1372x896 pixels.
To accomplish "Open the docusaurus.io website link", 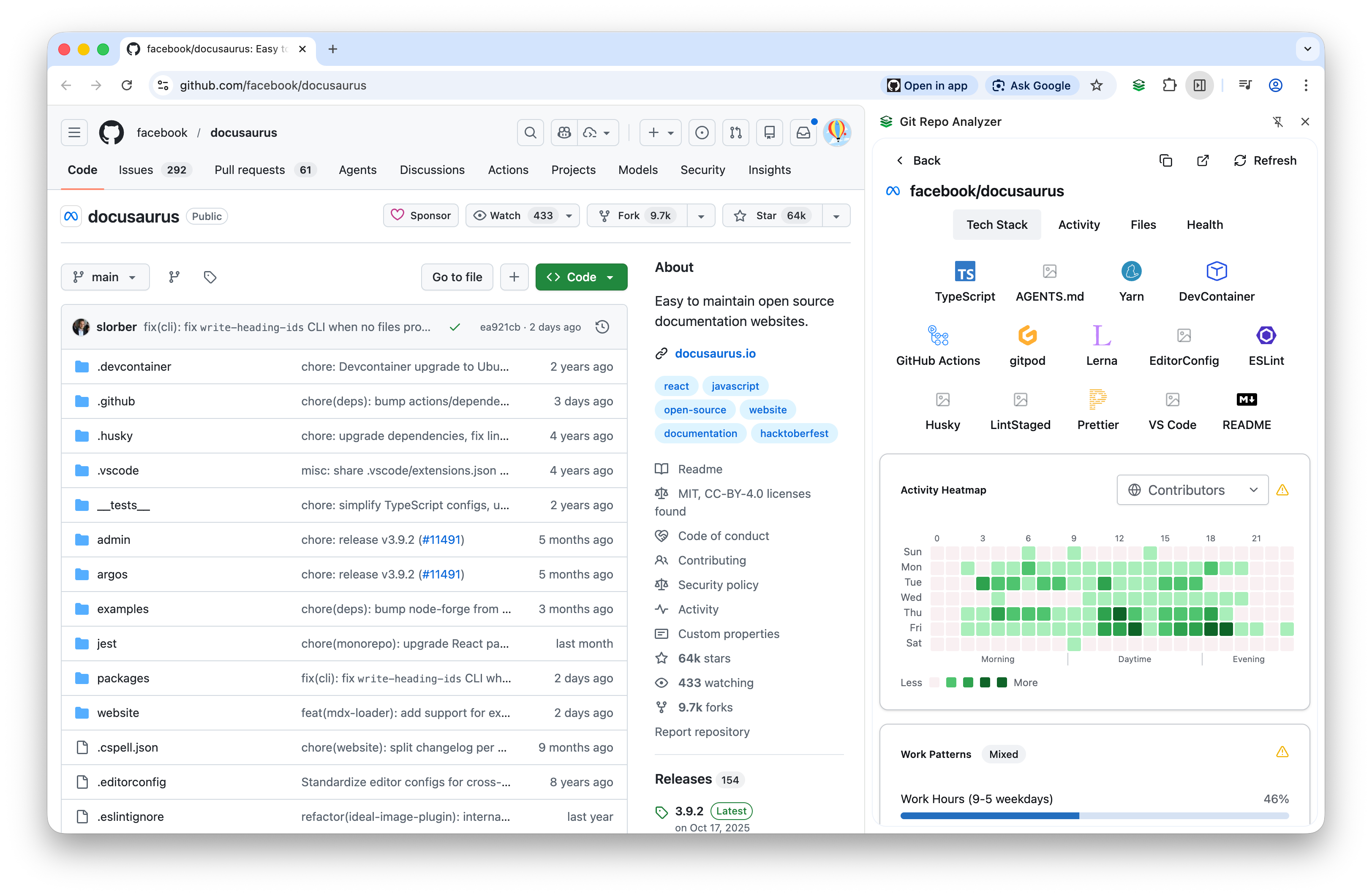I will (715, 353).
